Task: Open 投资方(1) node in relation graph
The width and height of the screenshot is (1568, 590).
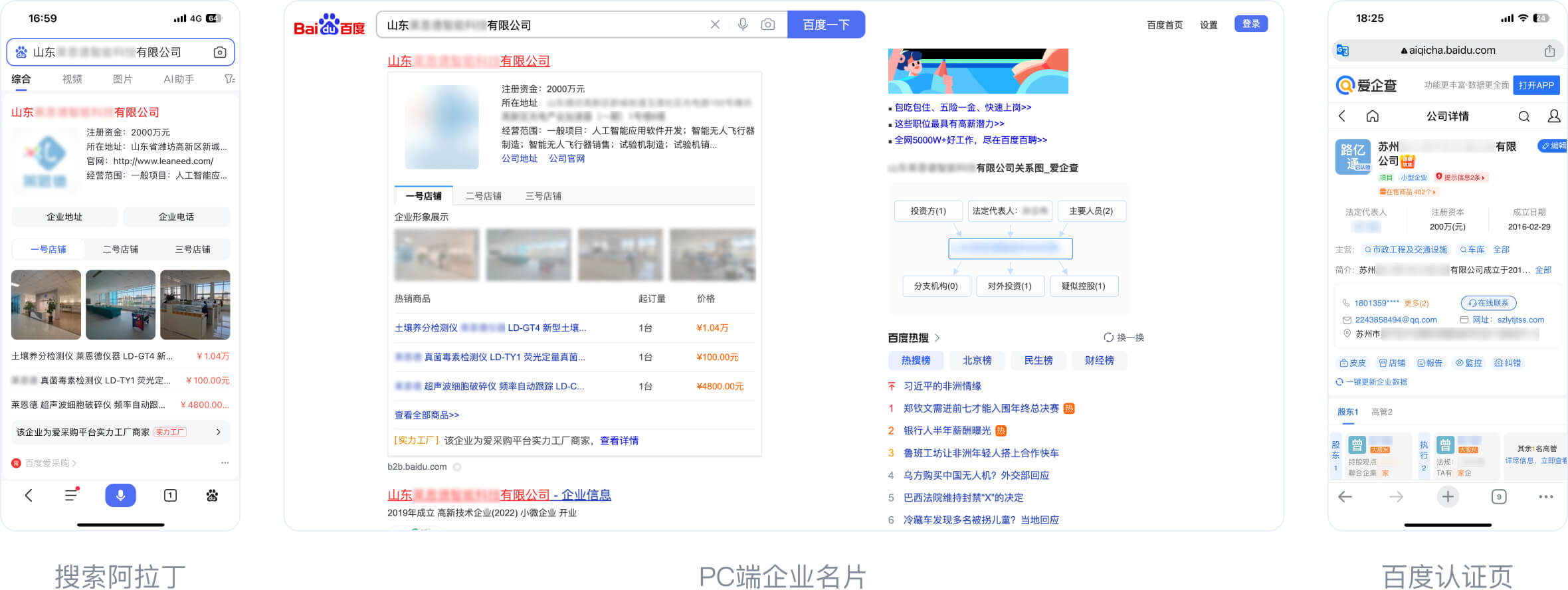Action: click(x=928, y=211)
